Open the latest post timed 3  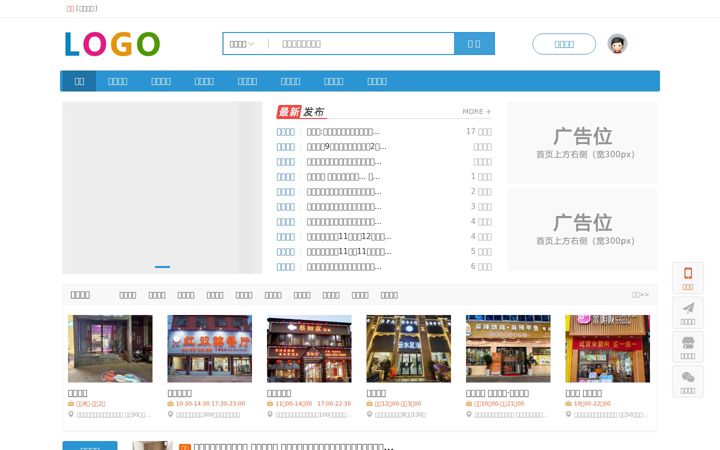[344, 207]
